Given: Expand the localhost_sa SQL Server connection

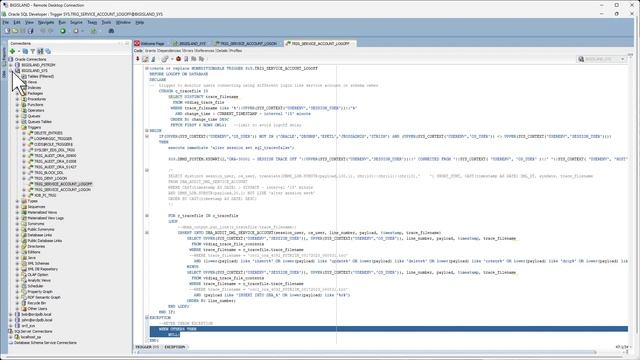Looking at the screenshot, I should tap(11, 337).
